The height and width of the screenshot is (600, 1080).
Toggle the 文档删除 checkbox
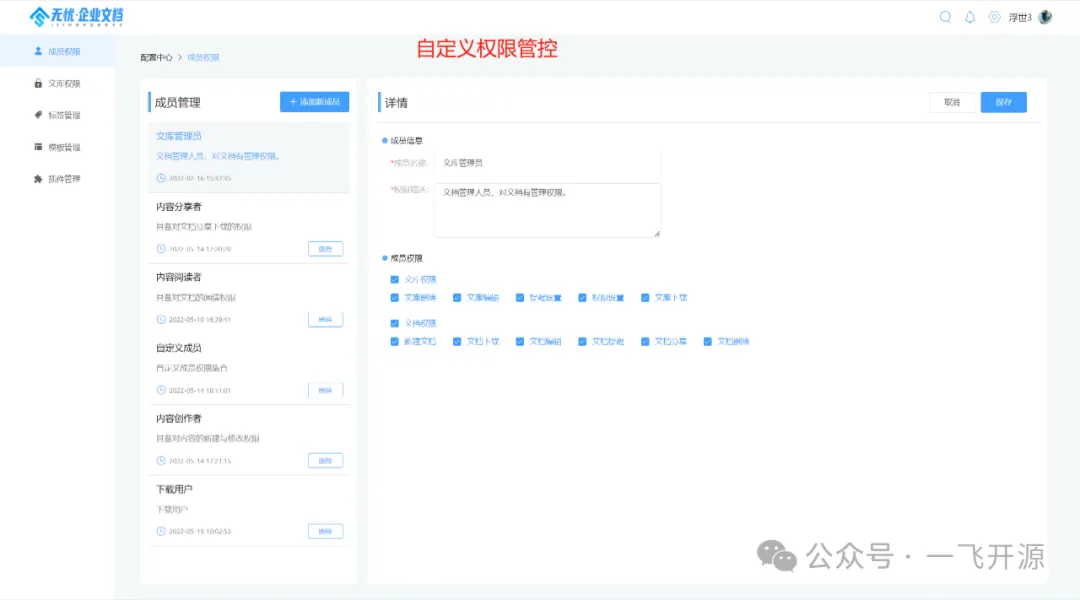[x=707, y=342]
